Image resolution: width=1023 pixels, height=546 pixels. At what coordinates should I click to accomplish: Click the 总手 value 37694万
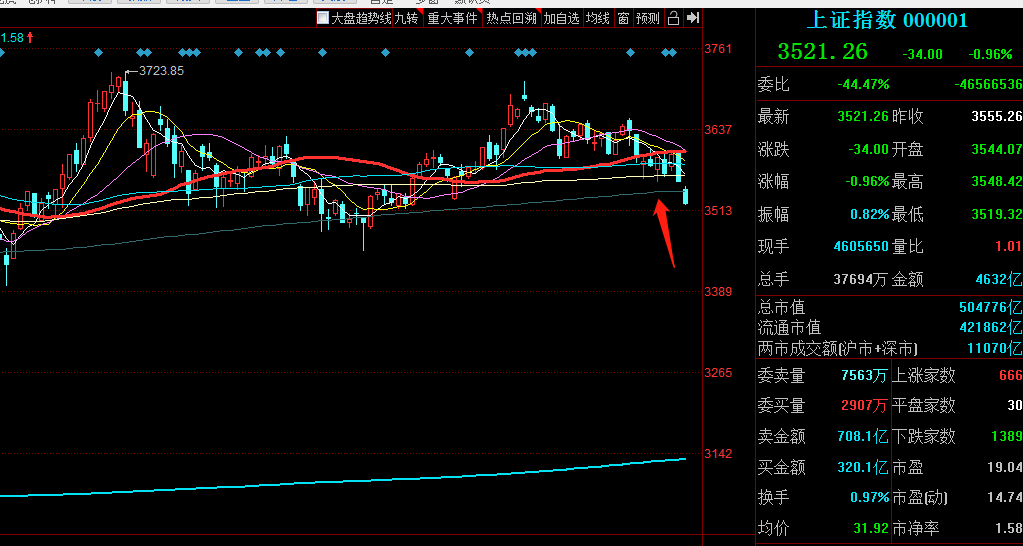861,280
